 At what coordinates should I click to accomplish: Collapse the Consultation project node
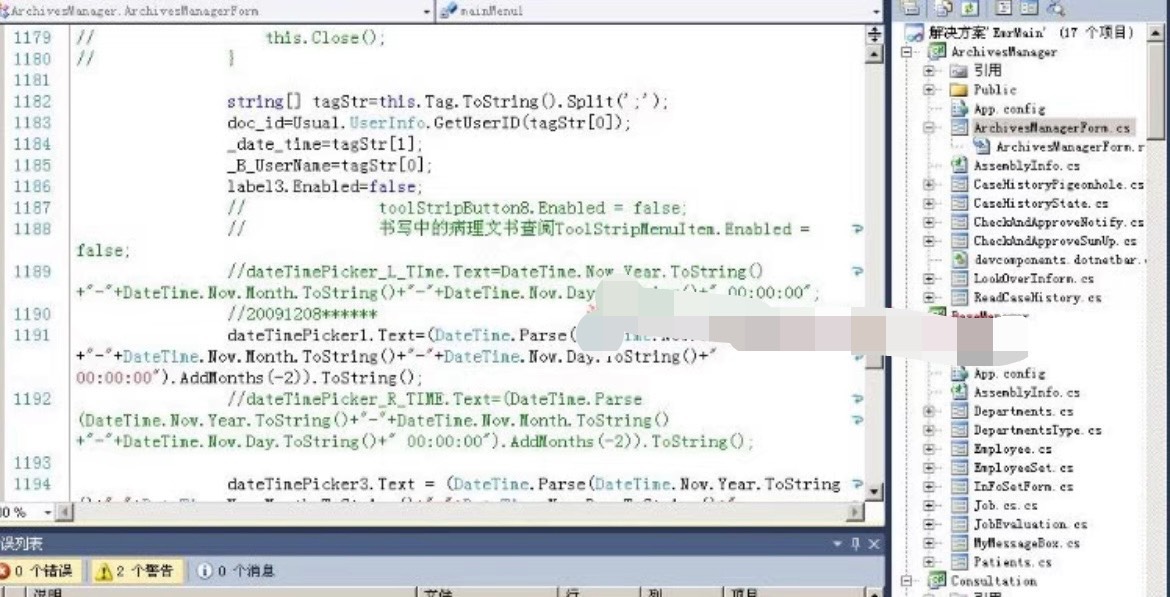[907, 581]
